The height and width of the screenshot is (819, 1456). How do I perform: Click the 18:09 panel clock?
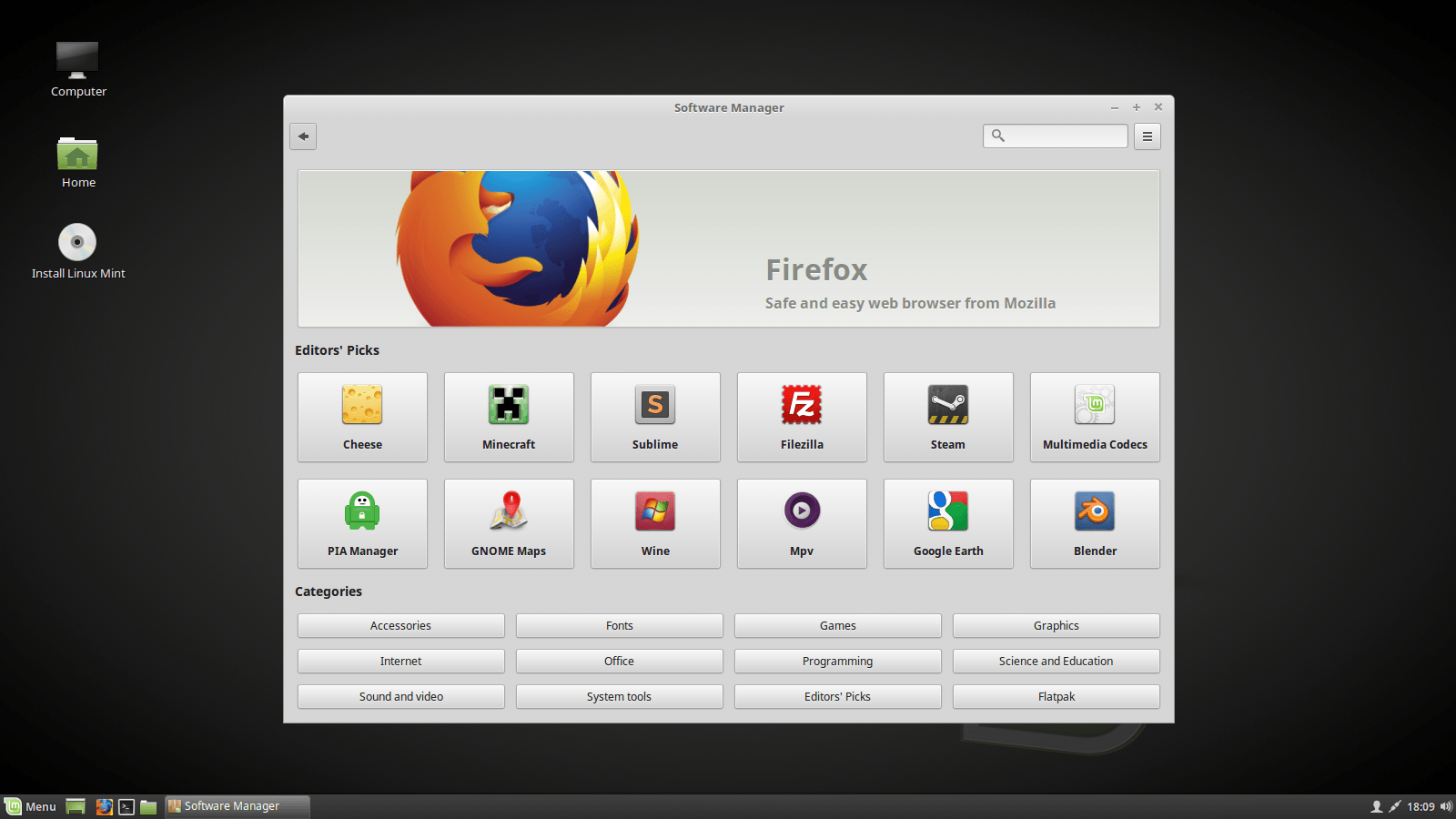pos(1421,806)
